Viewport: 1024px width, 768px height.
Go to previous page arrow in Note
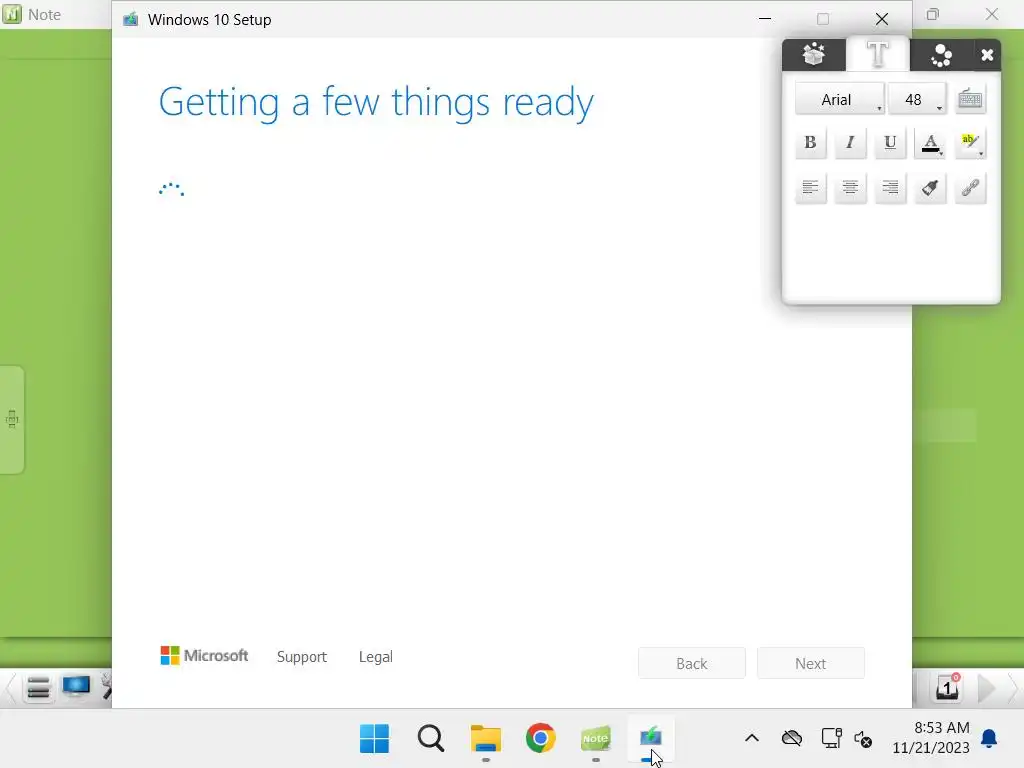pyautogui.click(x=10, y=688)
